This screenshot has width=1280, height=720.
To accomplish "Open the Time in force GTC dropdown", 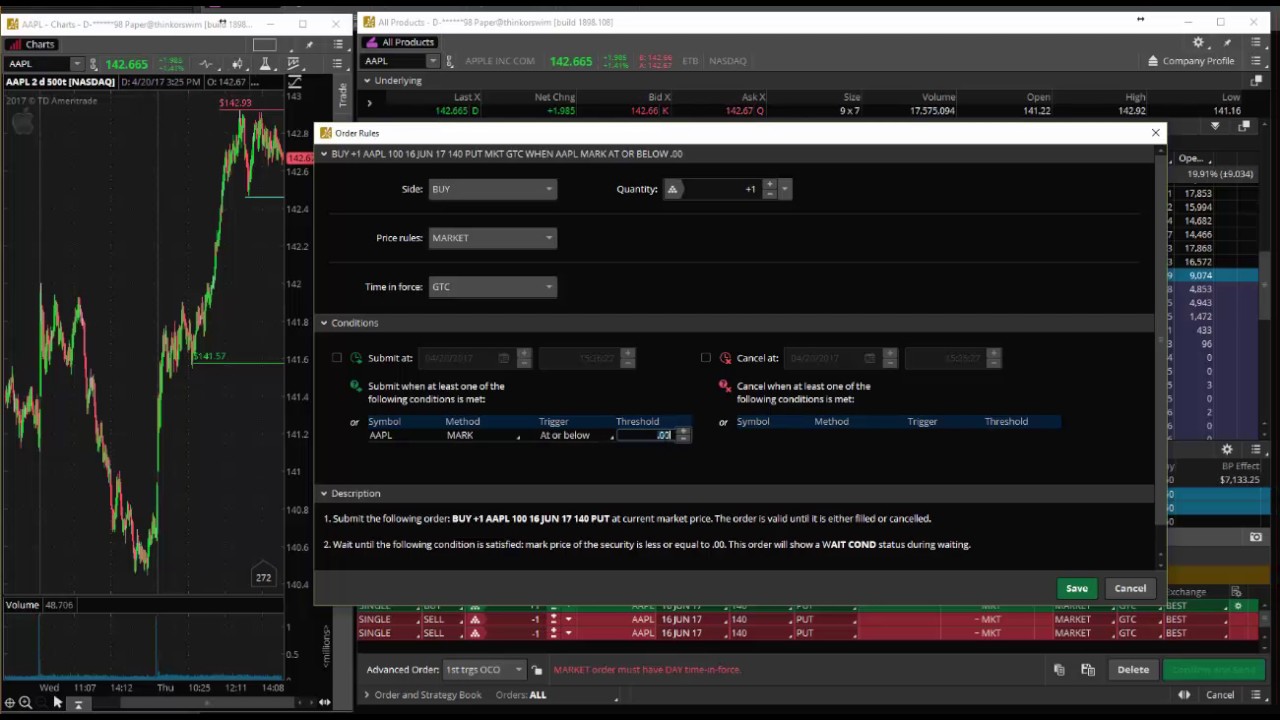I will [492, 287].
